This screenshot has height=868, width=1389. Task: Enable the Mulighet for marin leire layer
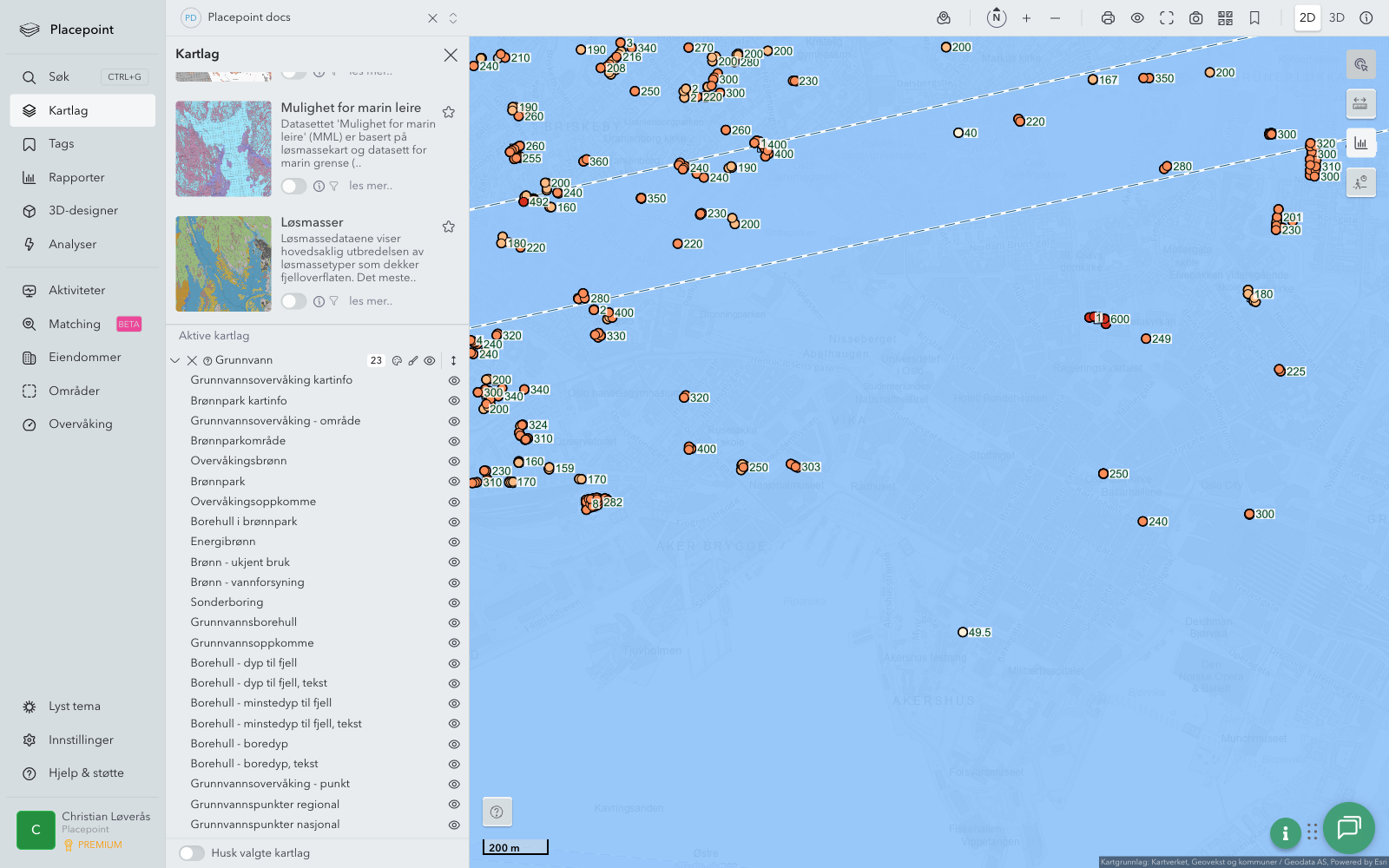tap(293, 186)
